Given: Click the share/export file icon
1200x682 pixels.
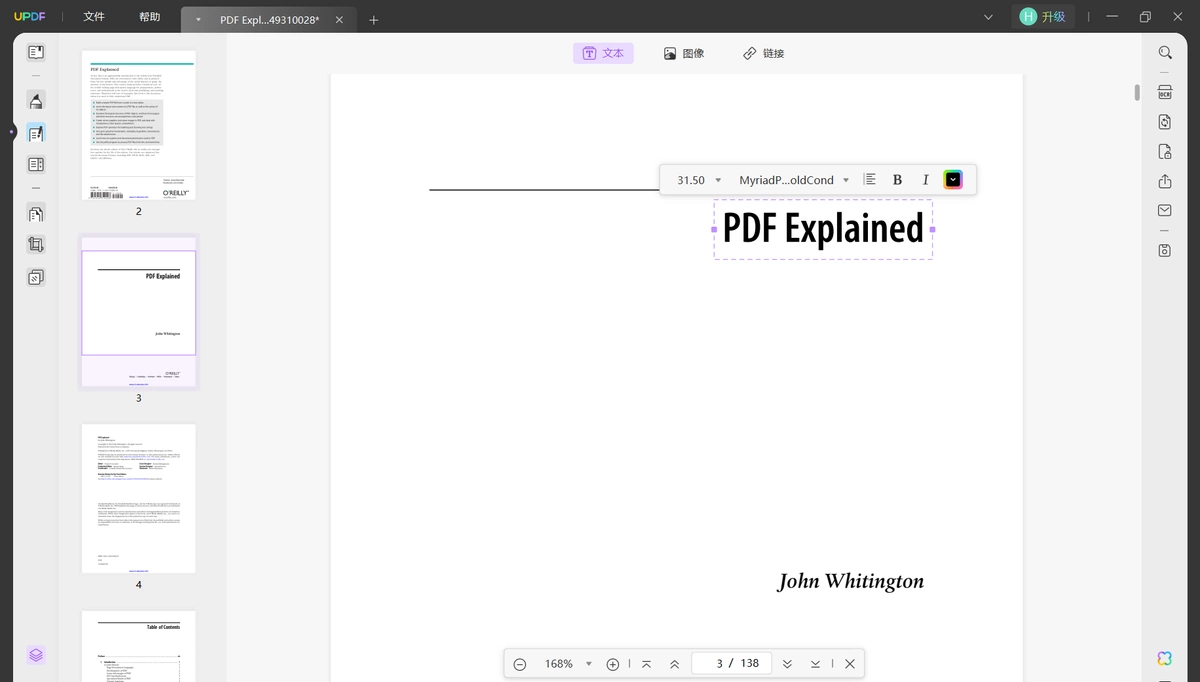Looking at the screenshot, I should coord(1165,181).
